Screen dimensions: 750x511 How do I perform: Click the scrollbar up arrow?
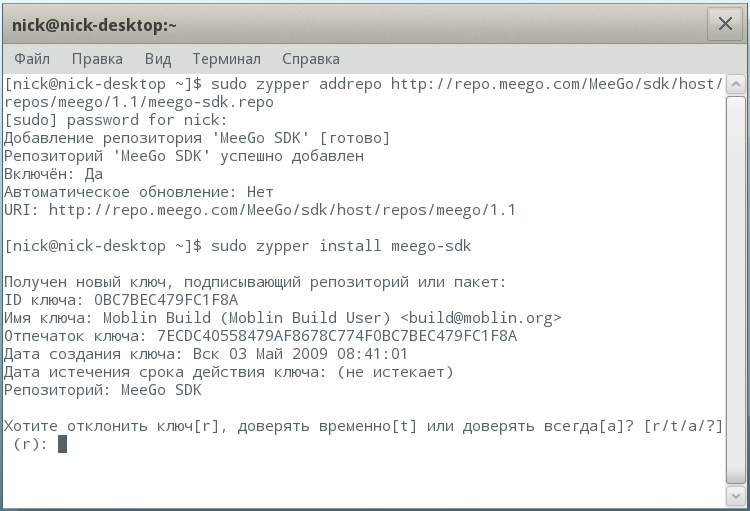(x=735, y=84)
